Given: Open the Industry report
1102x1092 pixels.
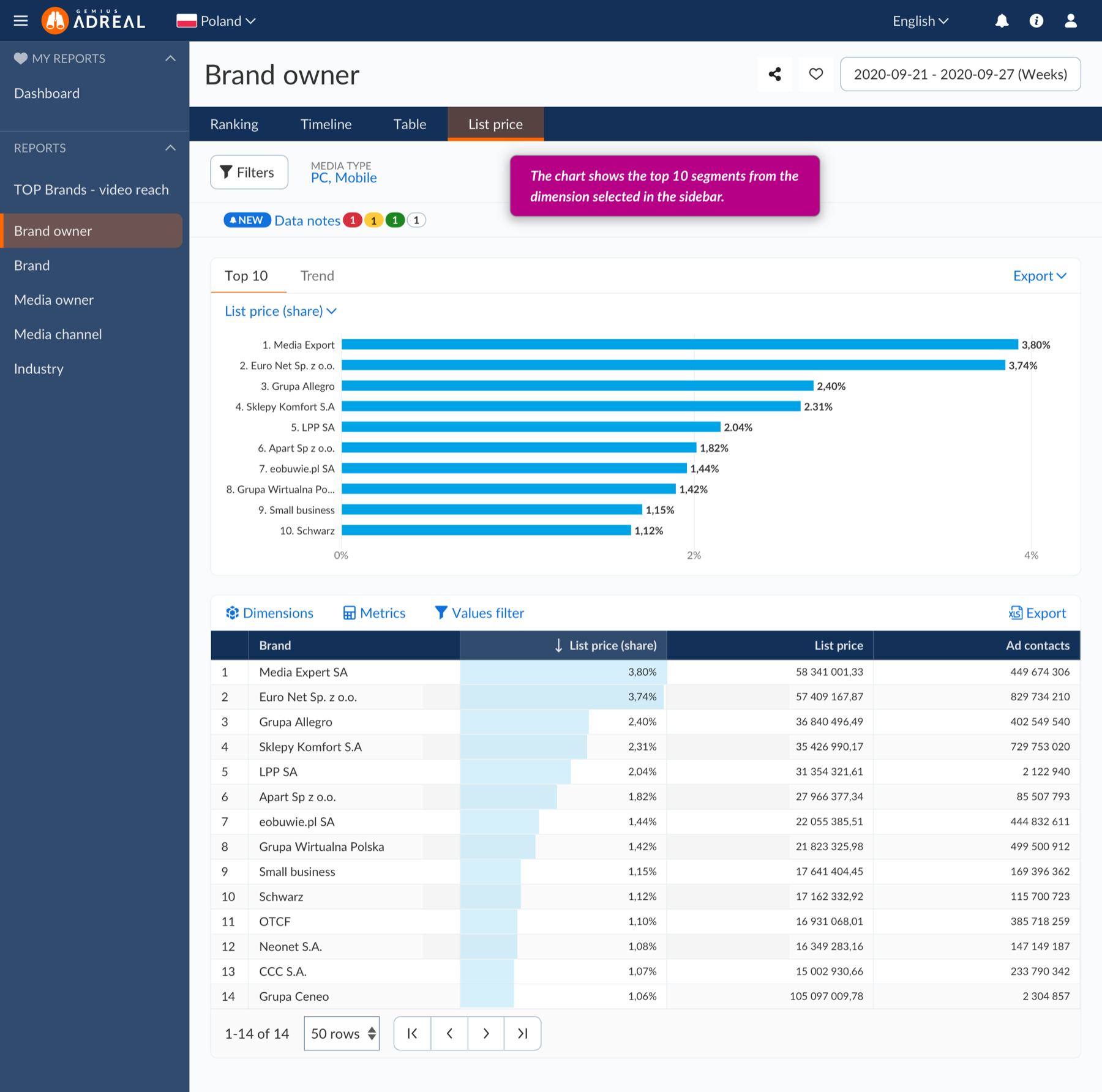Looking at the screenshot, I should click(39, 368).
